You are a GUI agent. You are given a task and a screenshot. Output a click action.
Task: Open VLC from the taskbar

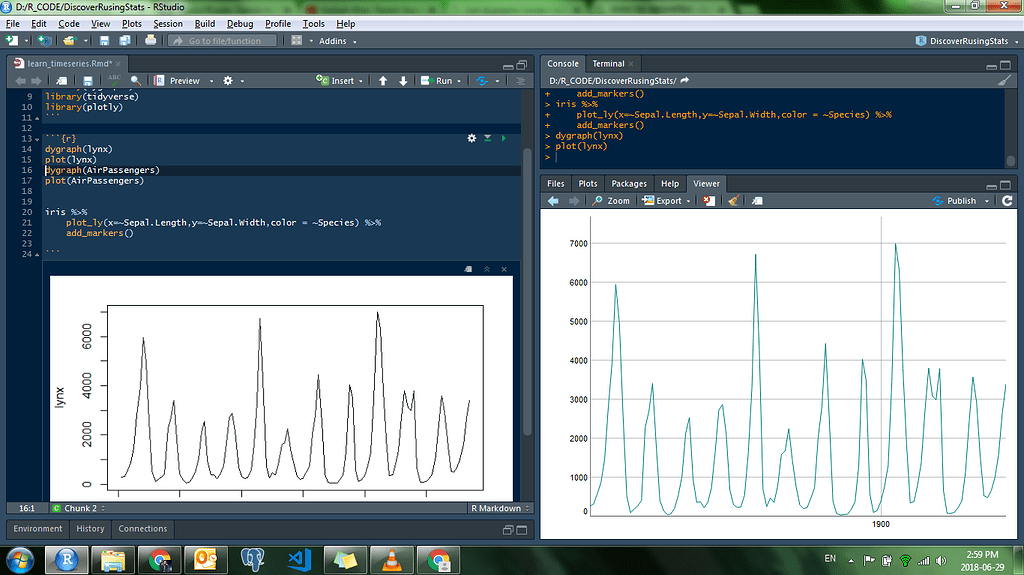coord(391,560)
